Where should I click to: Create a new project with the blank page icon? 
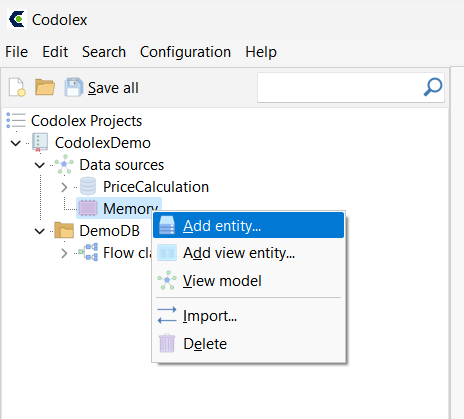(17, 87)
